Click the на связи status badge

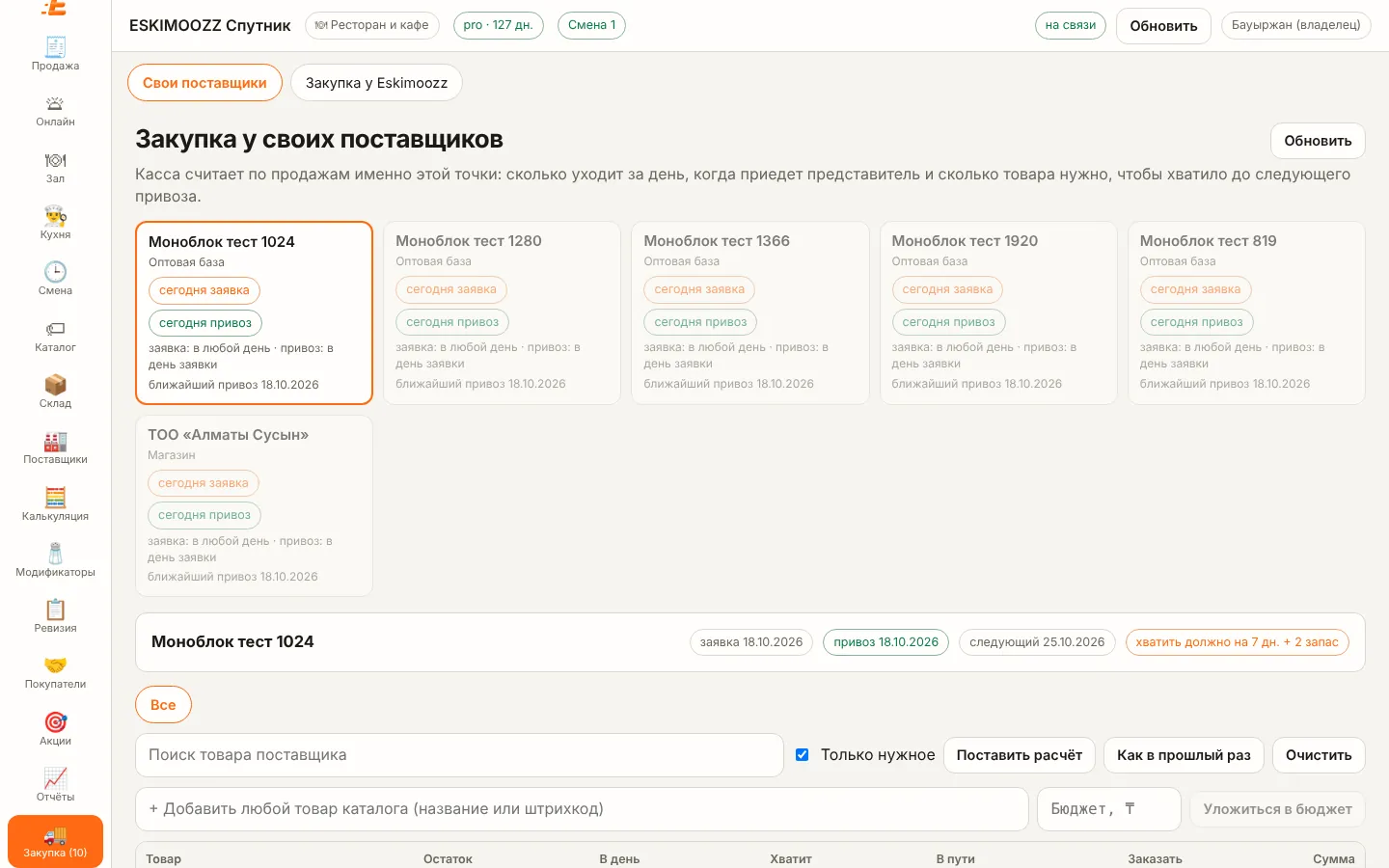point(1071,25)
